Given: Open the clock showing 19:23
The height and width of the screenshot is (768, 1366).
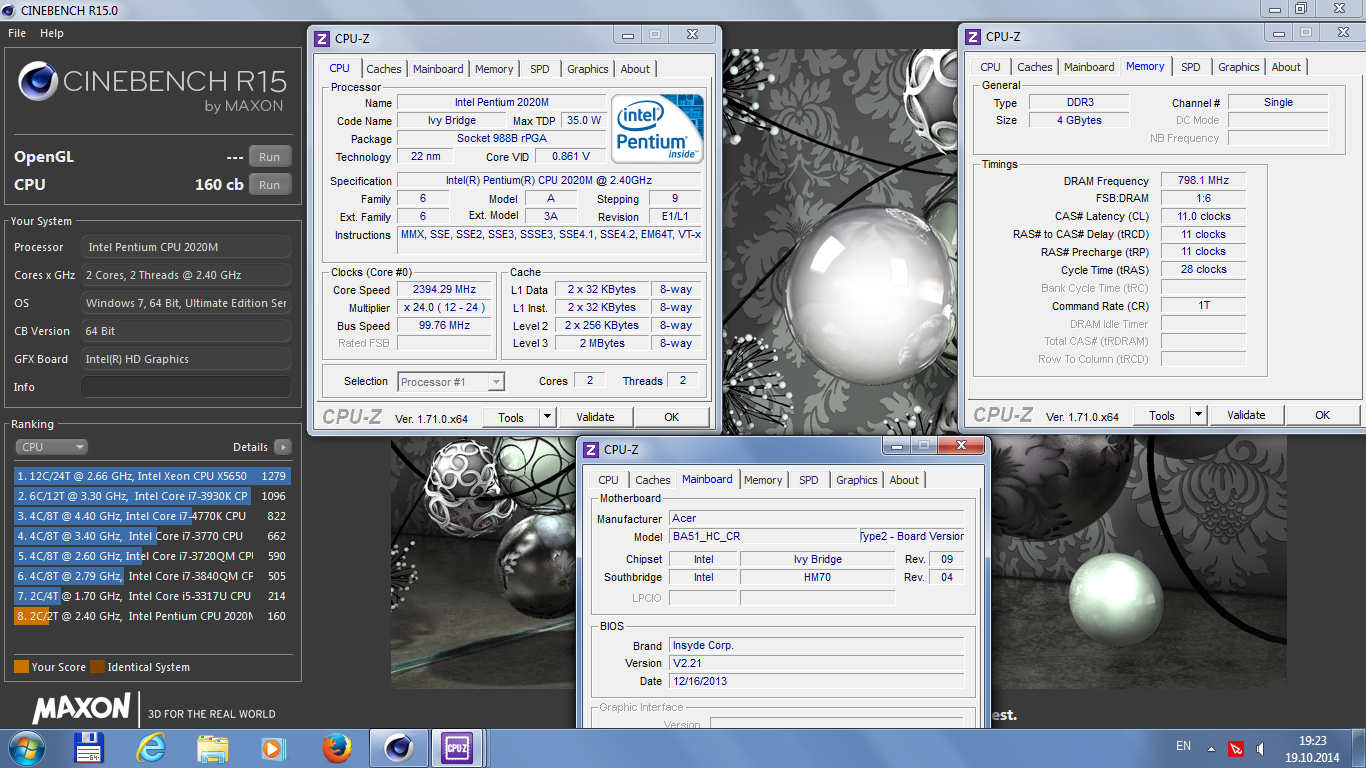Looking at the screenshot, I should click(1312, 741).
